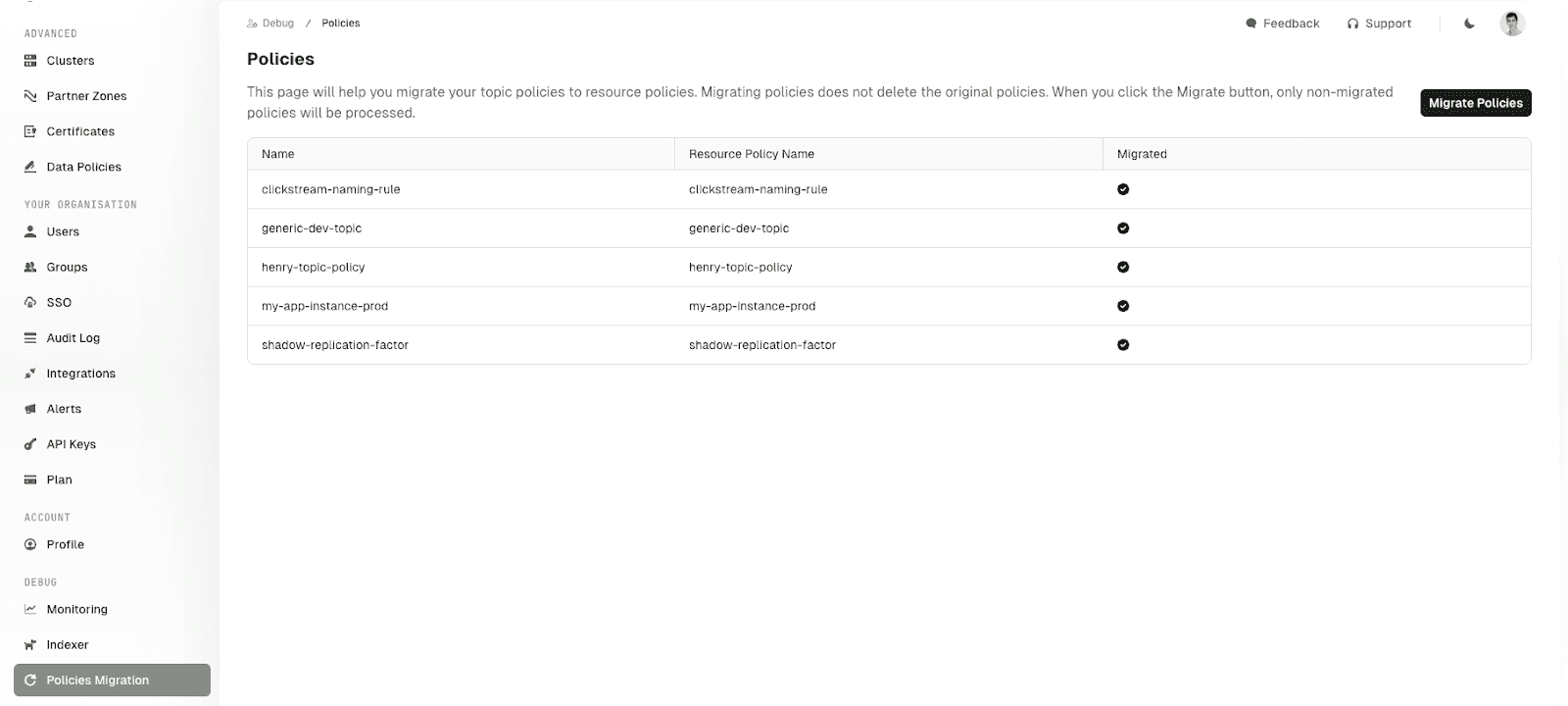Click the Data Policies pencil icon
The image size is (1568, 706).
[x=30, y=167]
